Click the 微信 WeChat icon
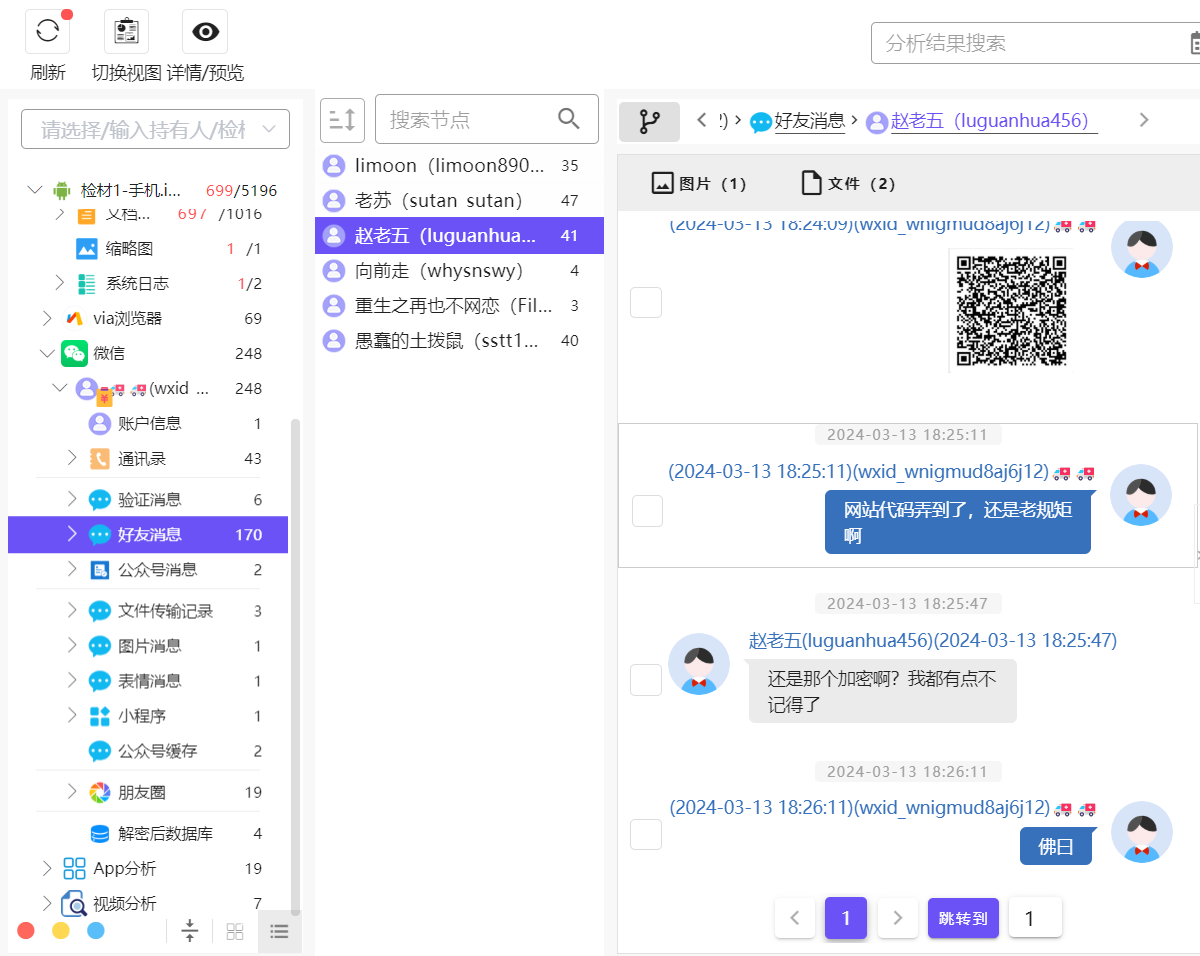This screenshot has height=956, width=1200. click(x=74, y=353)
